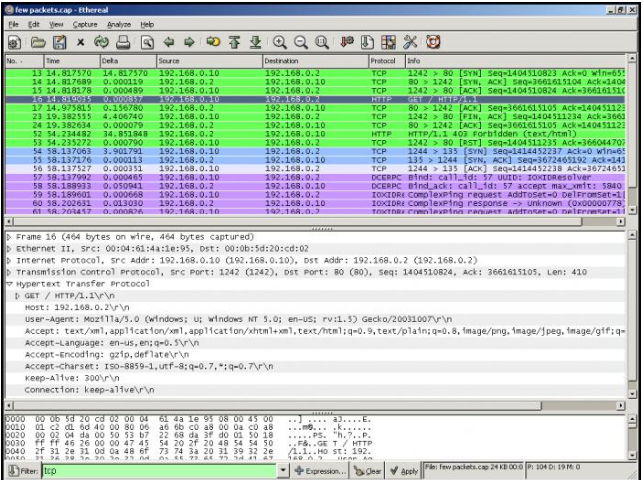
Task: Click the save capture floppy icon
Action: coord(59,42)
